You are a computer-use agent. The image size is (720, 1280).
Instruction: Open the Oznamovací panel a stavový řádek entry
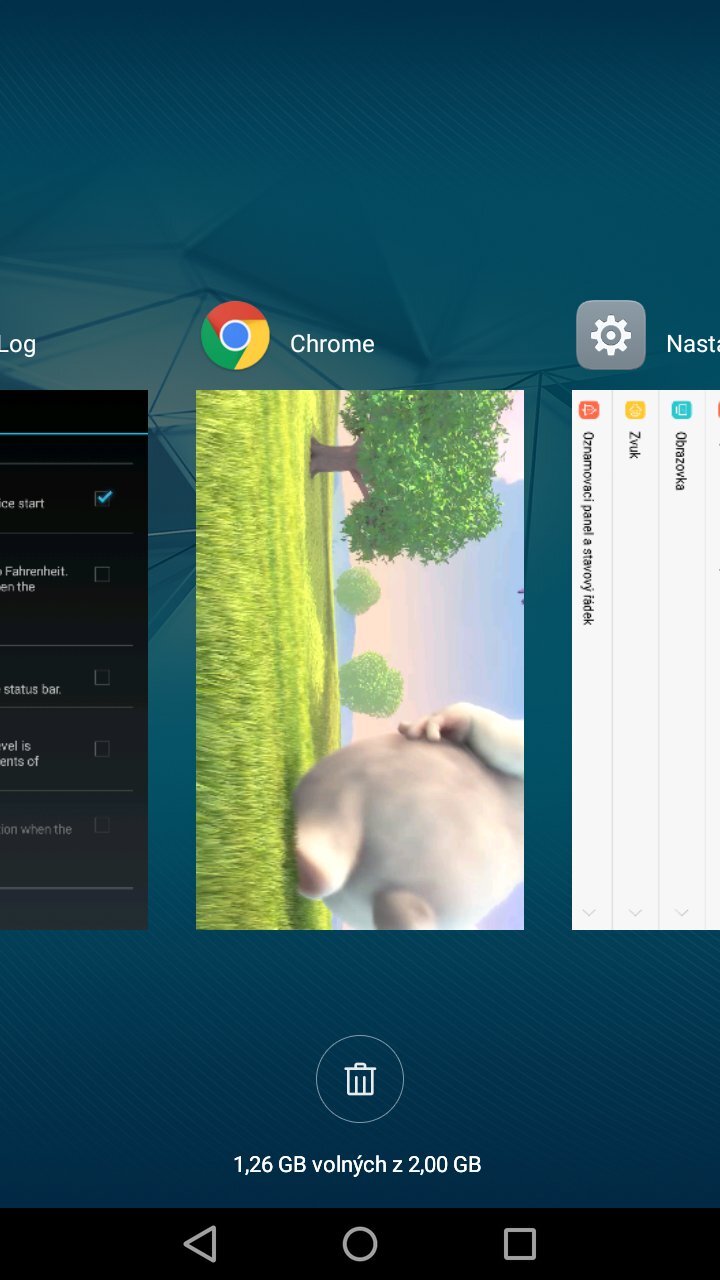point(589,528)
